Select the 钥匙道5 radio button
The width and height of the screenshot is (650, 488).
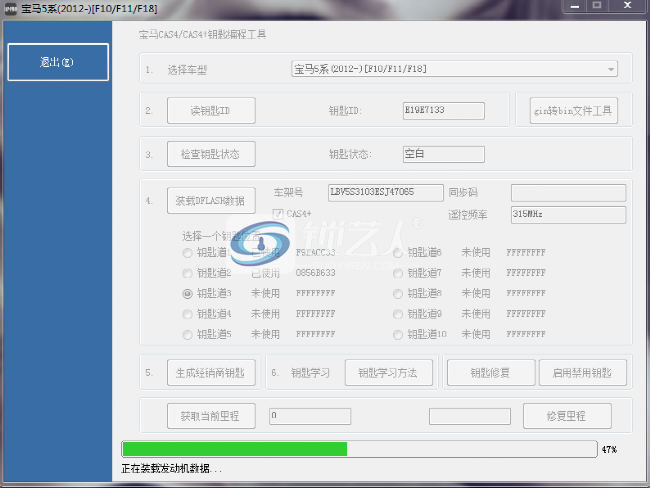187,335
